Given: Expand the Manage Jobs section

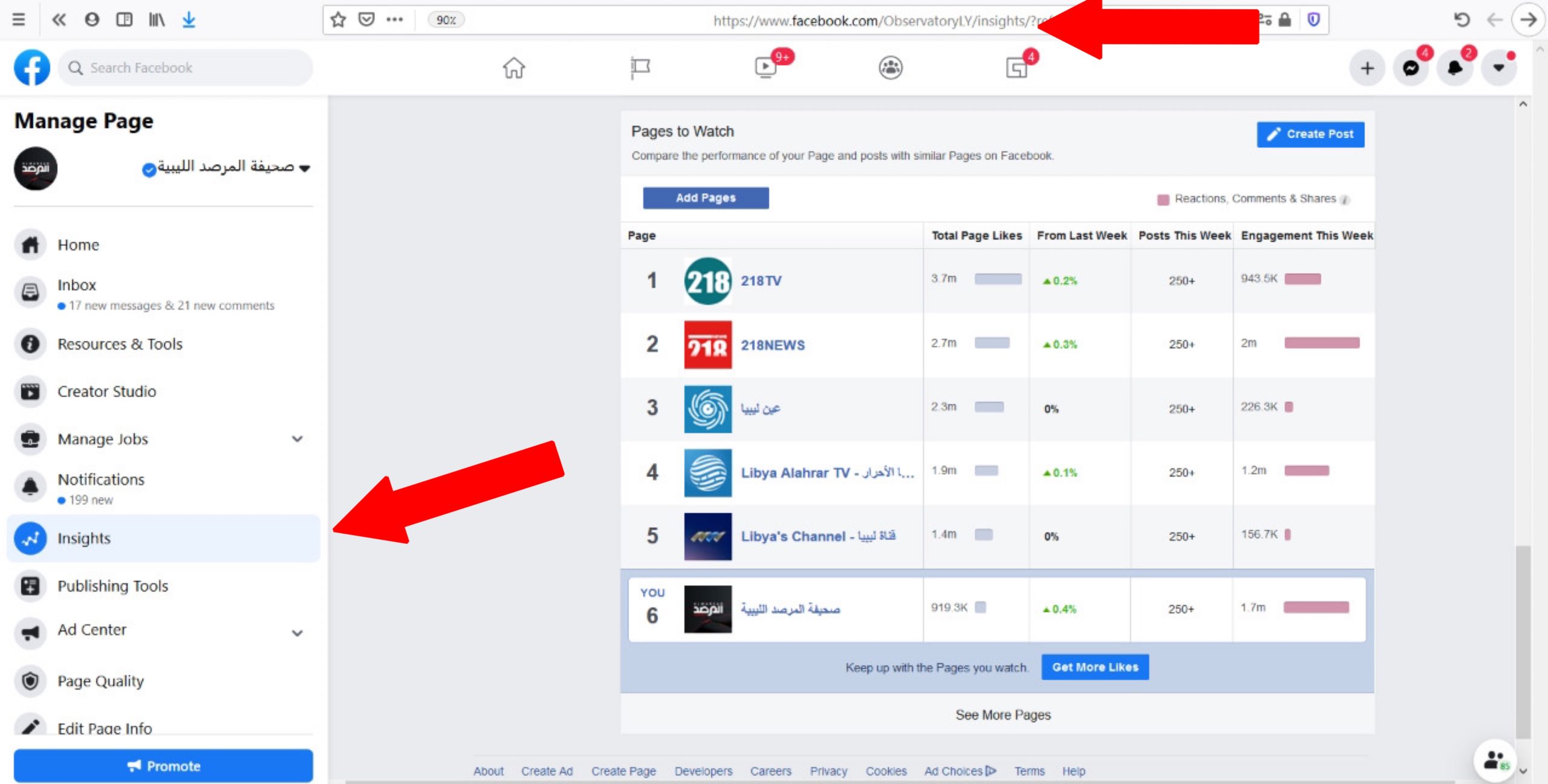Looking at the screenshot, I should click(x=297, y=439).
